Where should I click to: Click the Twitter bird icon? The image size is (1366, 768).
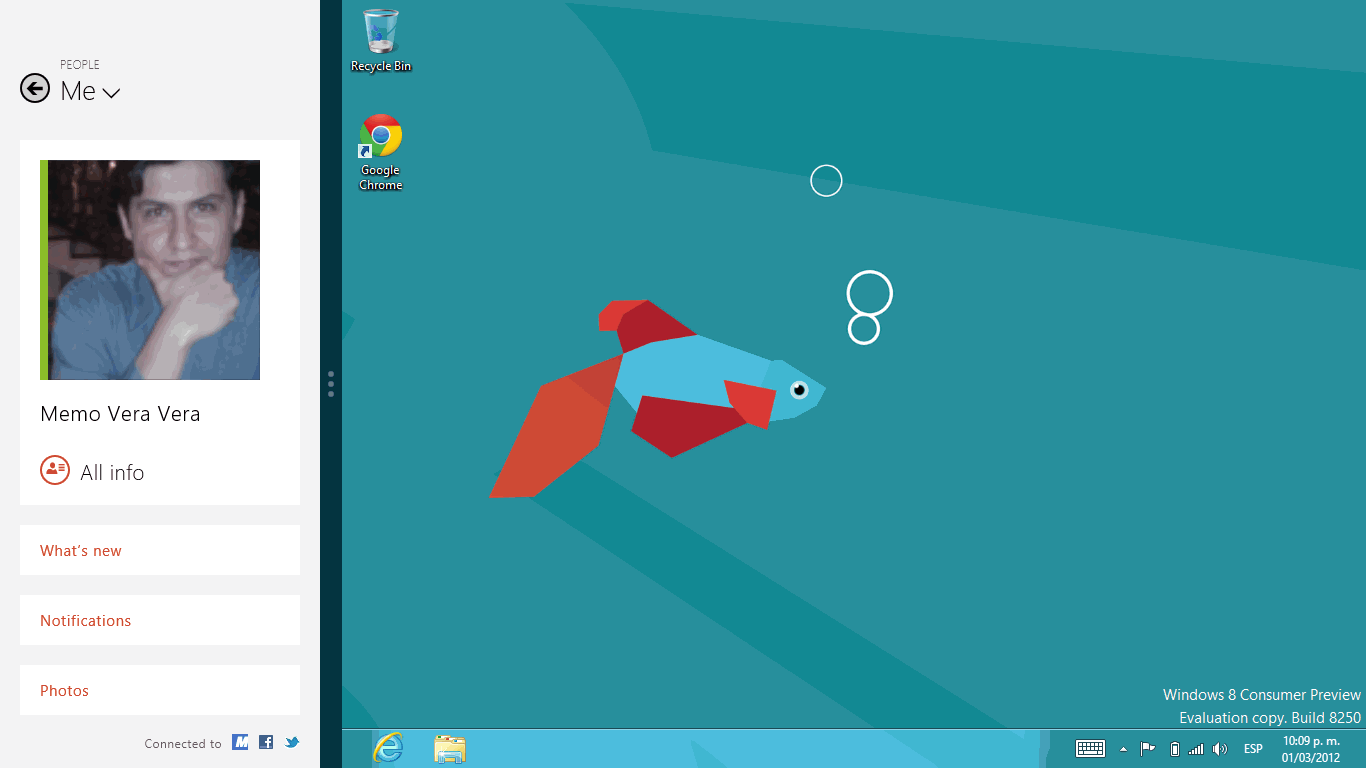[292, 742]
